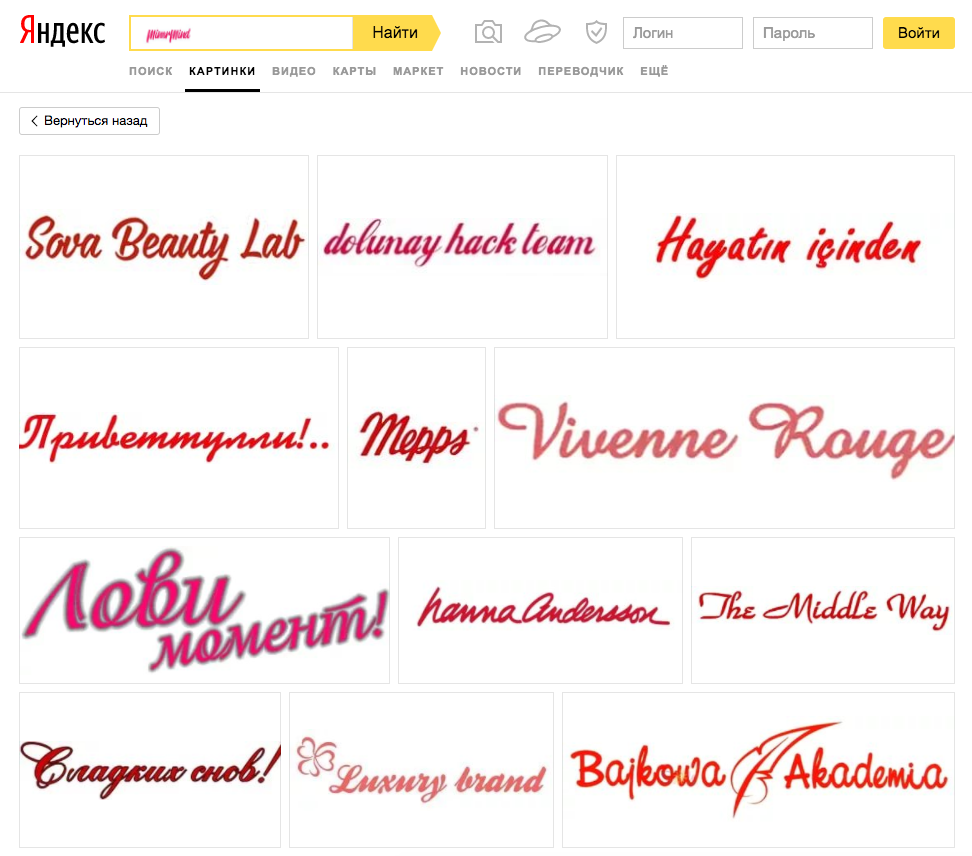The width and height of the screenshot is (972, 856).
Task: Open the Приветтулли image result
Action: point(179,438)
